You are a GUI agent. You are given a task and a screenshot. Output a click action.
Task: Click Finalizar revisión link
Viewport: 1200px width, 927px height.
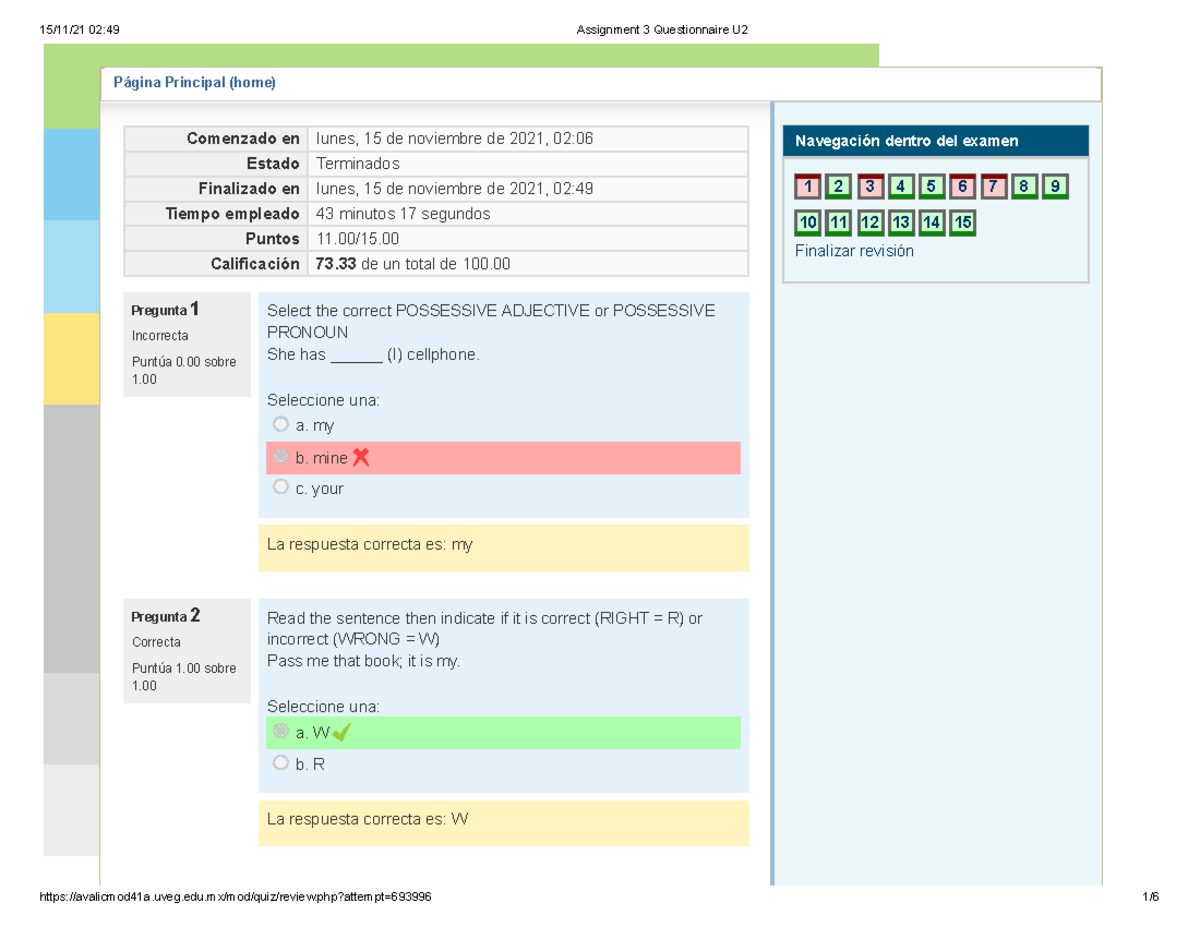coord(854,251)
